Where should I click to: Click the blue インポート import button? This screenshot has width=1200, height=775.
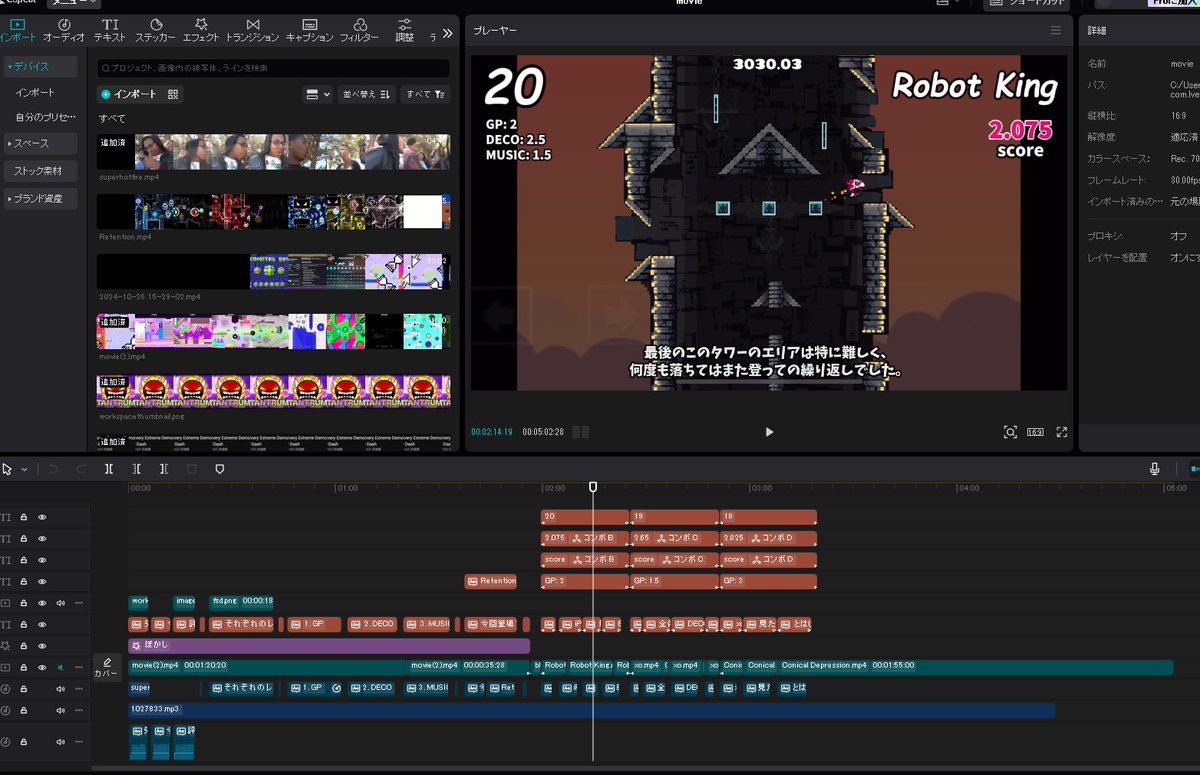[128, 94]
